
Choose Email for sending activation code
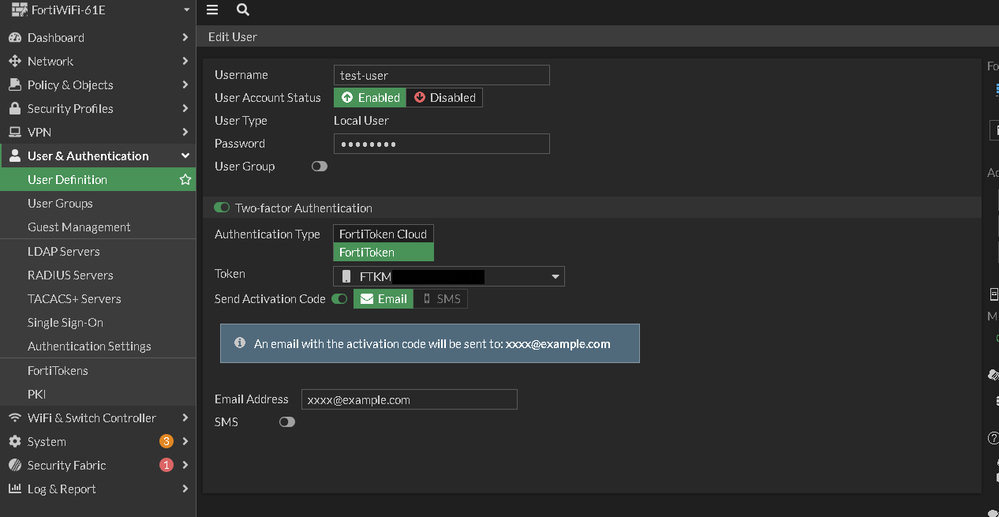384,299
